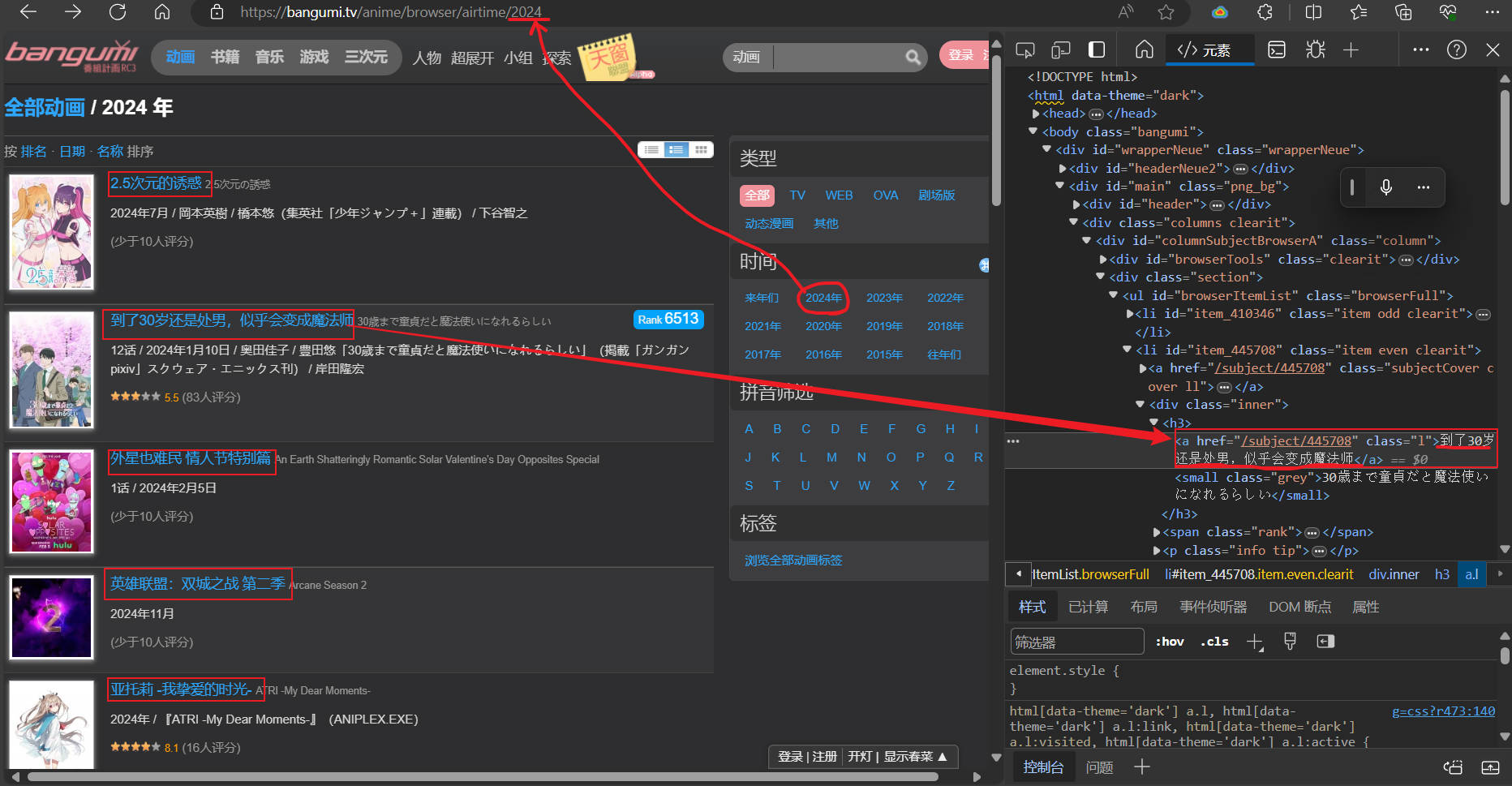The width and height of the screenshot is (1512, 786).
Task: Click the bug-shaped debugger icon in DevTools
Action: [x=1315, y=50]
